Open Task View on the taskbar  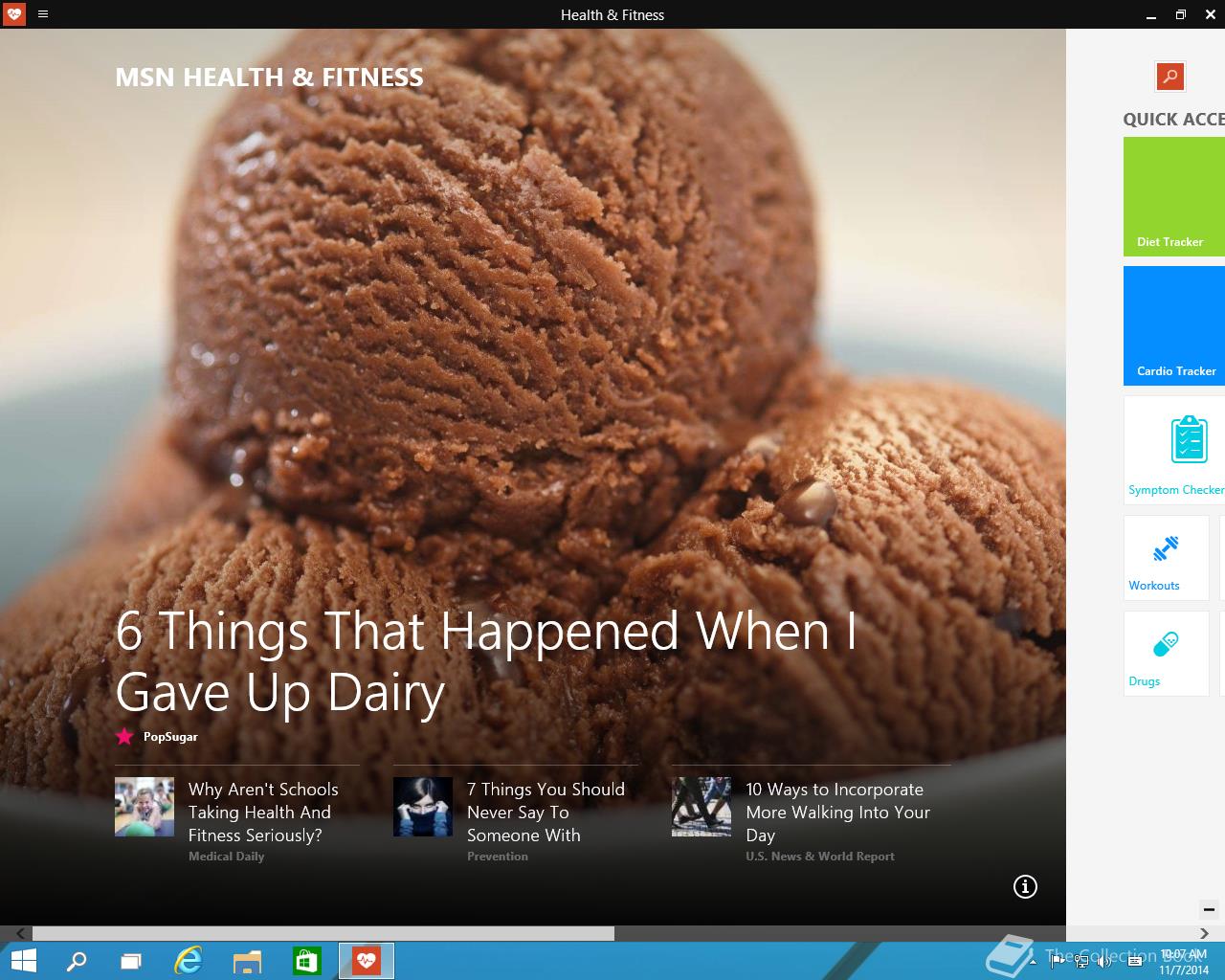point(131,961)
